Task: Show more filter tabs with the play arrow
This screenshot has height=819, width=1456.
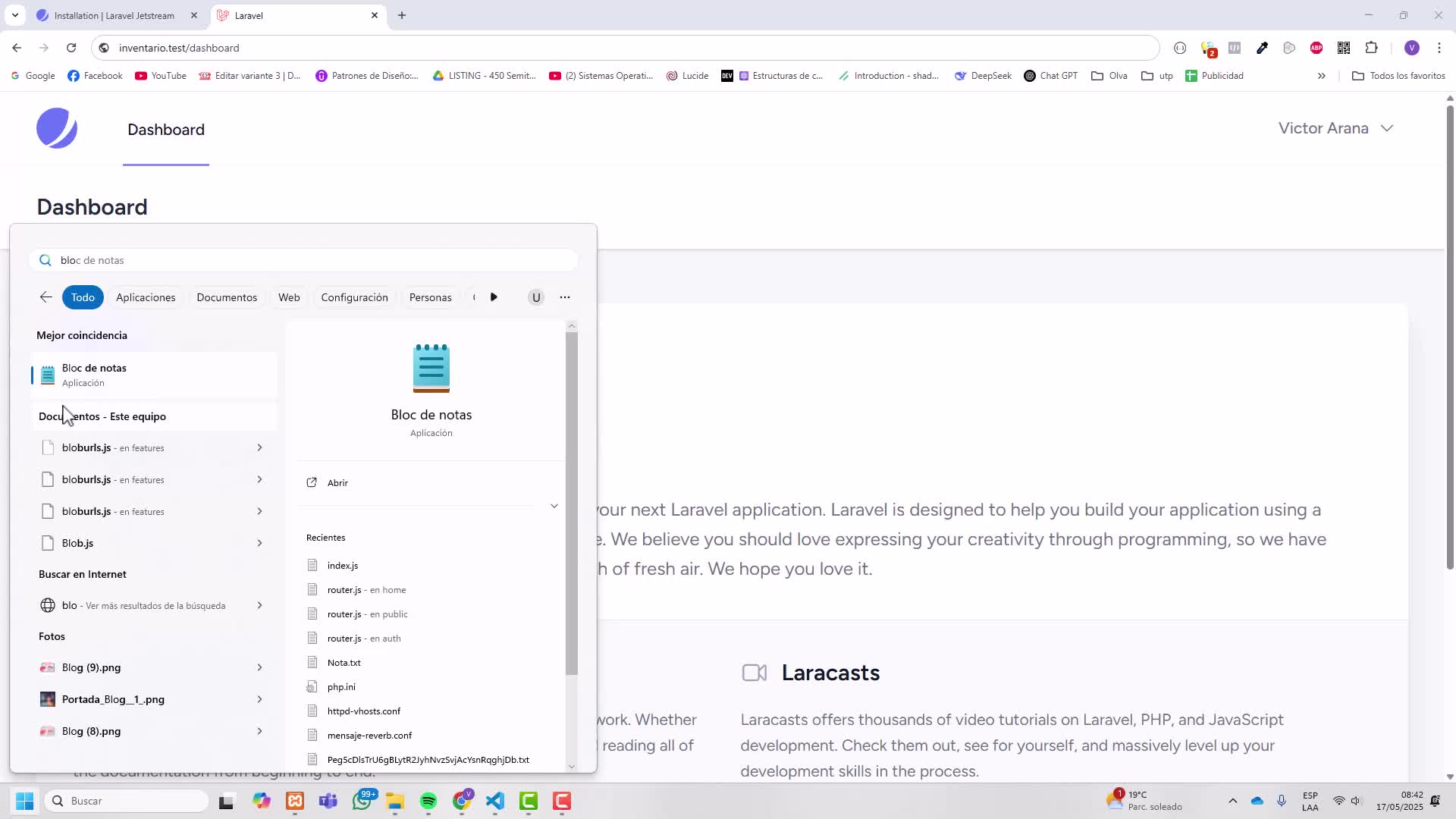Action: point(494,297)
